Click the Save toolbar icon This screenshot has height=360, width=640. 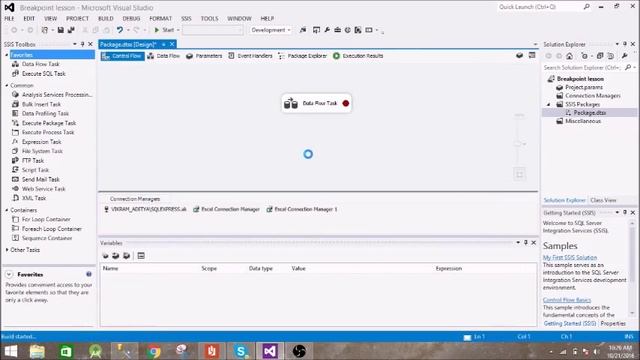[60, 30]
